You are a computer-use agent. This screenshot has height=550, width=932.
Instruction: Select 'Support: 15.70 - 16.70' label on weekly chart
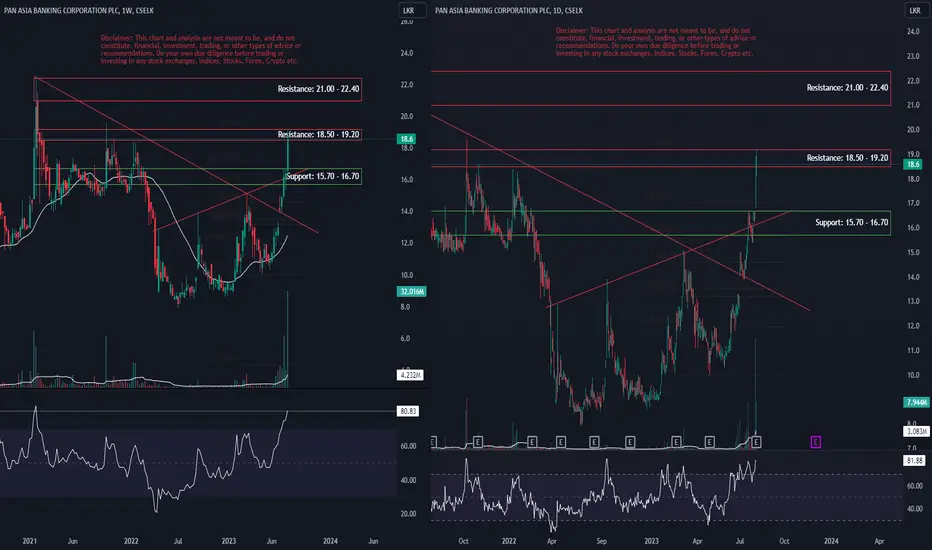(x=322, y=176)
